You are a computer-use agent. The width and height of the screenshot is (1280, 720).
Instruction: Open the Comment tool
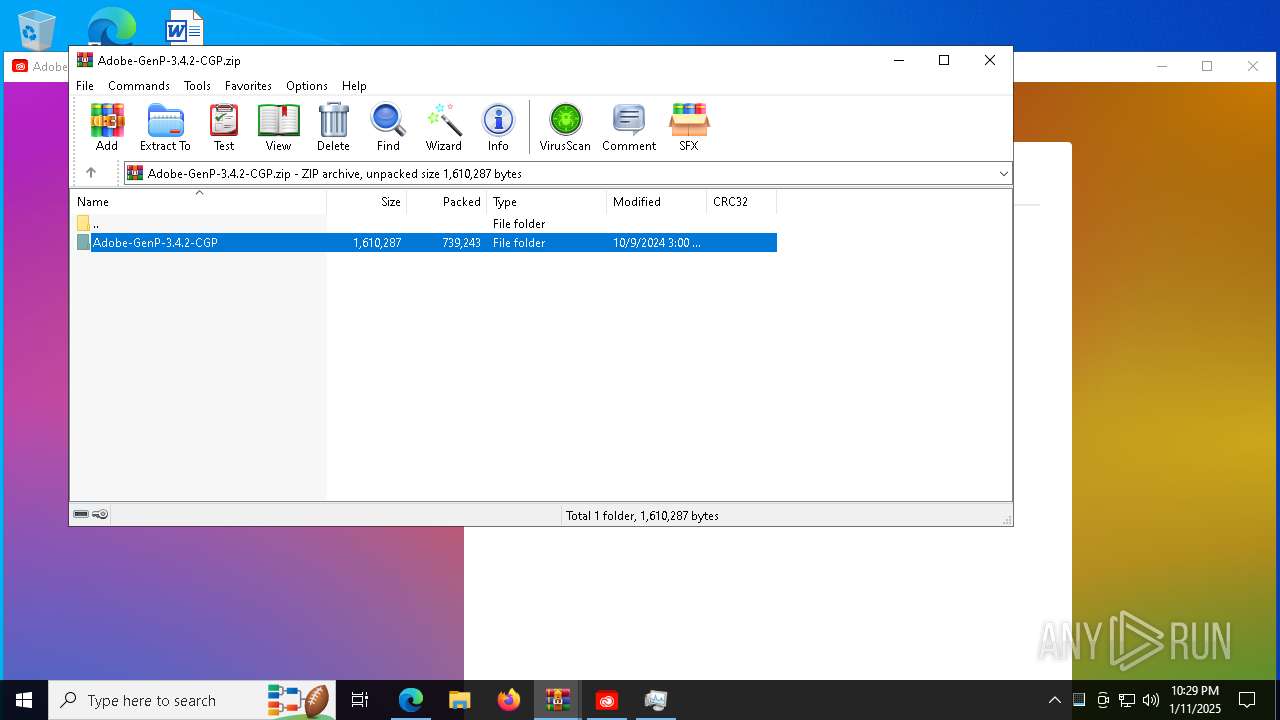[x=629, y=127]
